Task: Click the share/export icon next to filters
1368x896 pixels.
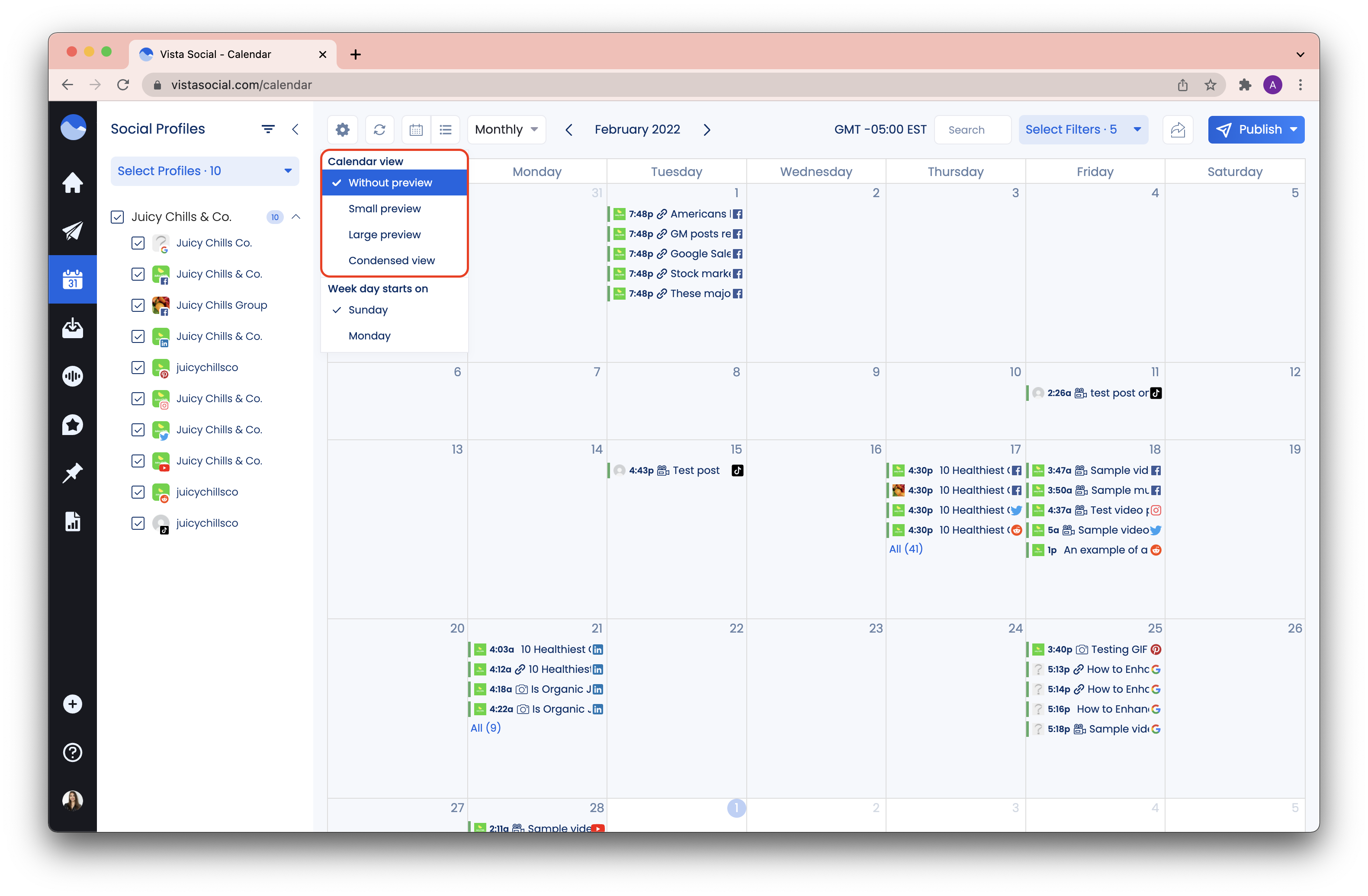Action: tap(1178, 129)
